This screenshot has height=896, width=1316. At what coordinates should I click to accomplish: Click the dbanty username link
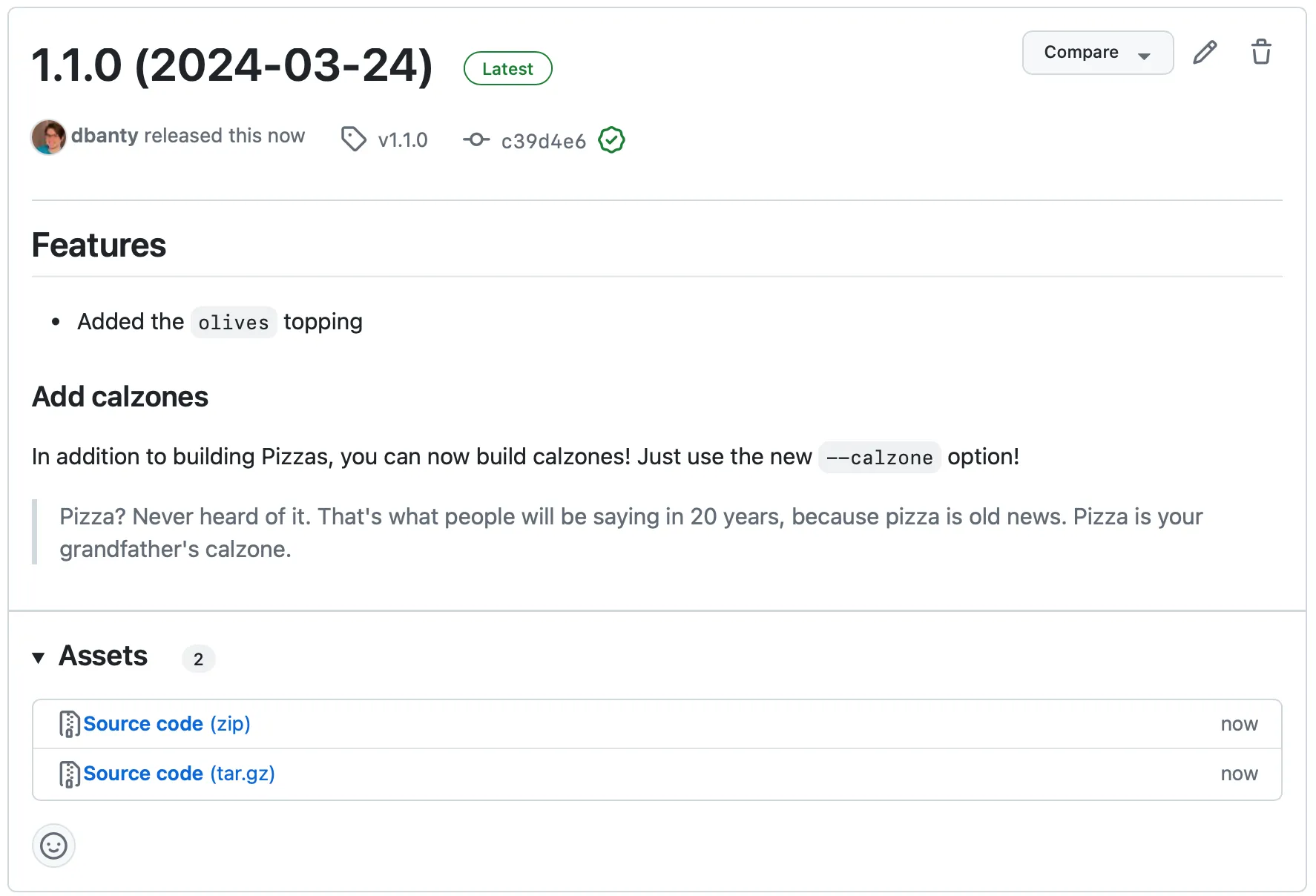(x=105, y=136)
